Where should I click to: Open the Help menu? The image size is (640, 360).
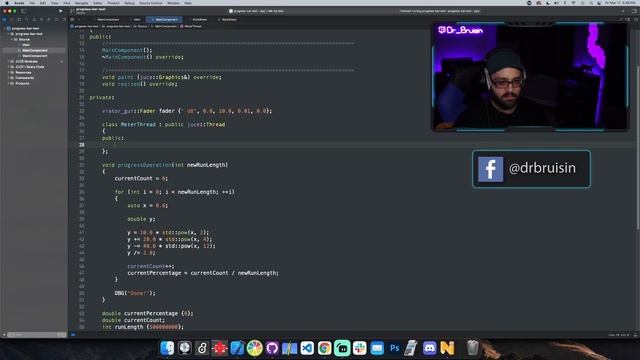click(x=188, y=3)
